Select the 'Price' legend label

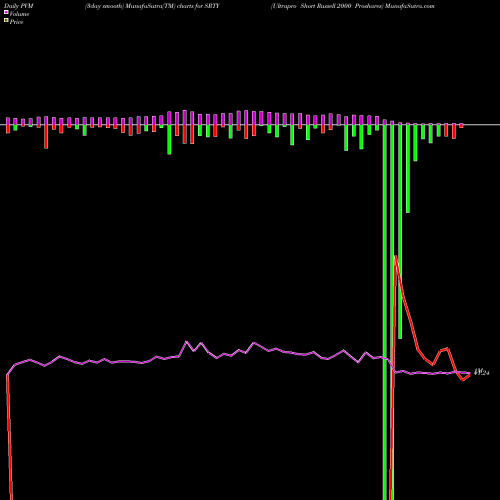[x=16, y=22]
